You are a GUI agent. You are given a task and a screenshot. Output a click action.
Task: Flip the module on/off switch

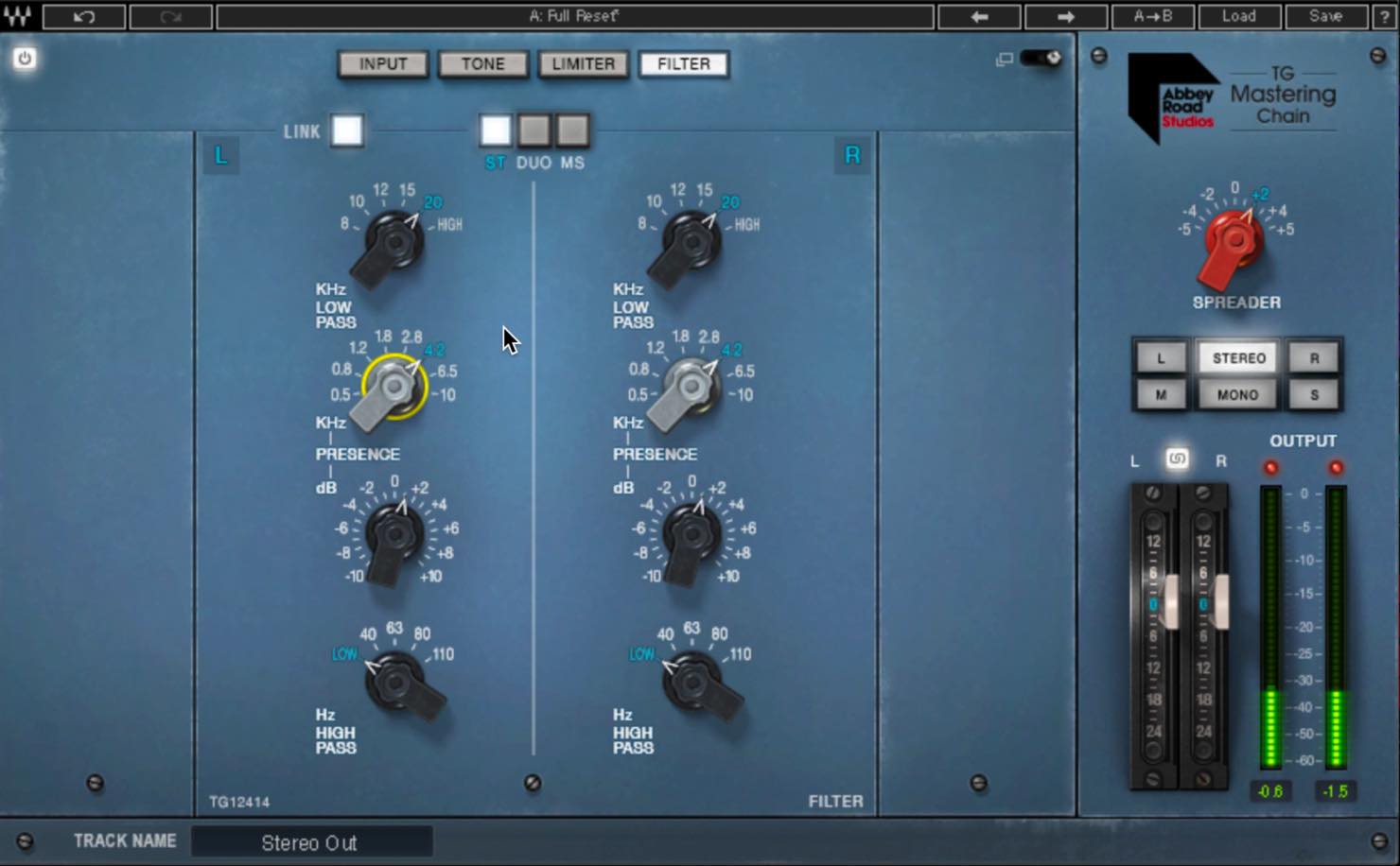(x=1041, y=59)
